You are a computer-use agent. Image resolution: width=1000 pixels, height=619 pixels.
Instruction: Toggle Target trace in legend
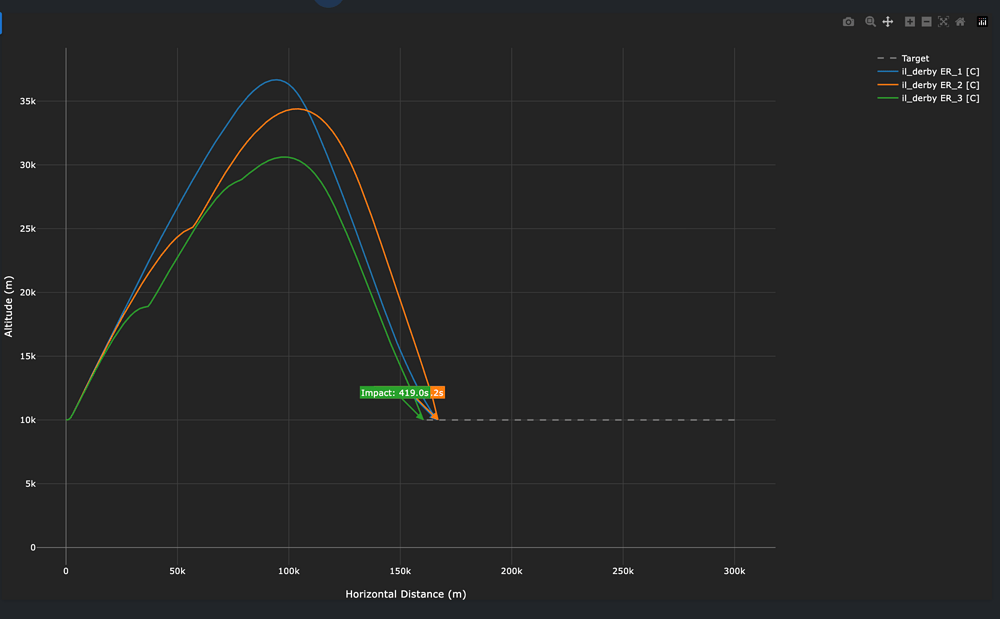click(914, 59)
